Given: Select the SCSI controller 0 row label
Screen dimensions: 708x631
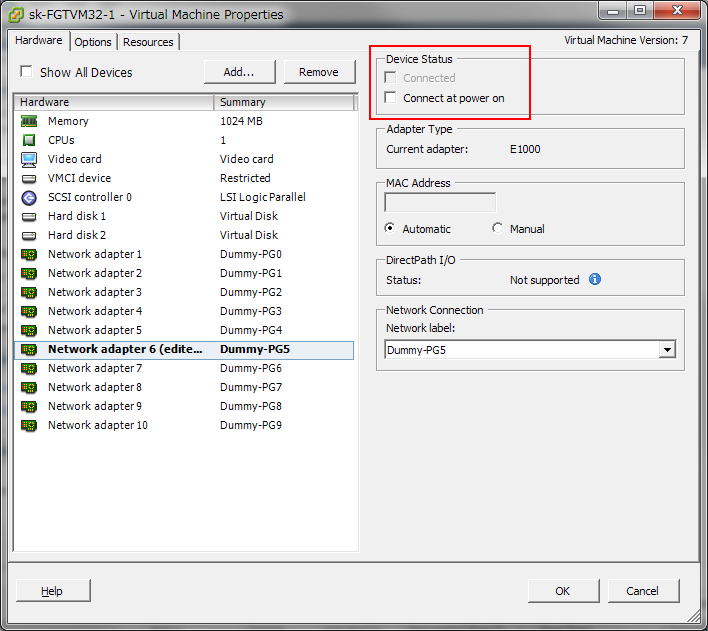Looking at the screenshot, I should coord(90,197).
